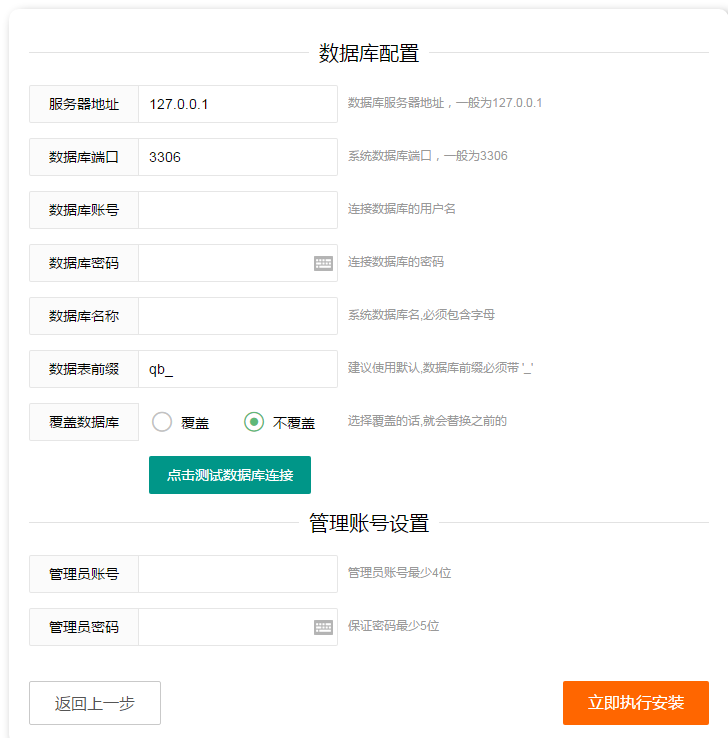Image resolution: width=728 pixels, height=738 pixels.
Task: Click the 覆盖数据库 field label
Action: click(x=84, y=422)
